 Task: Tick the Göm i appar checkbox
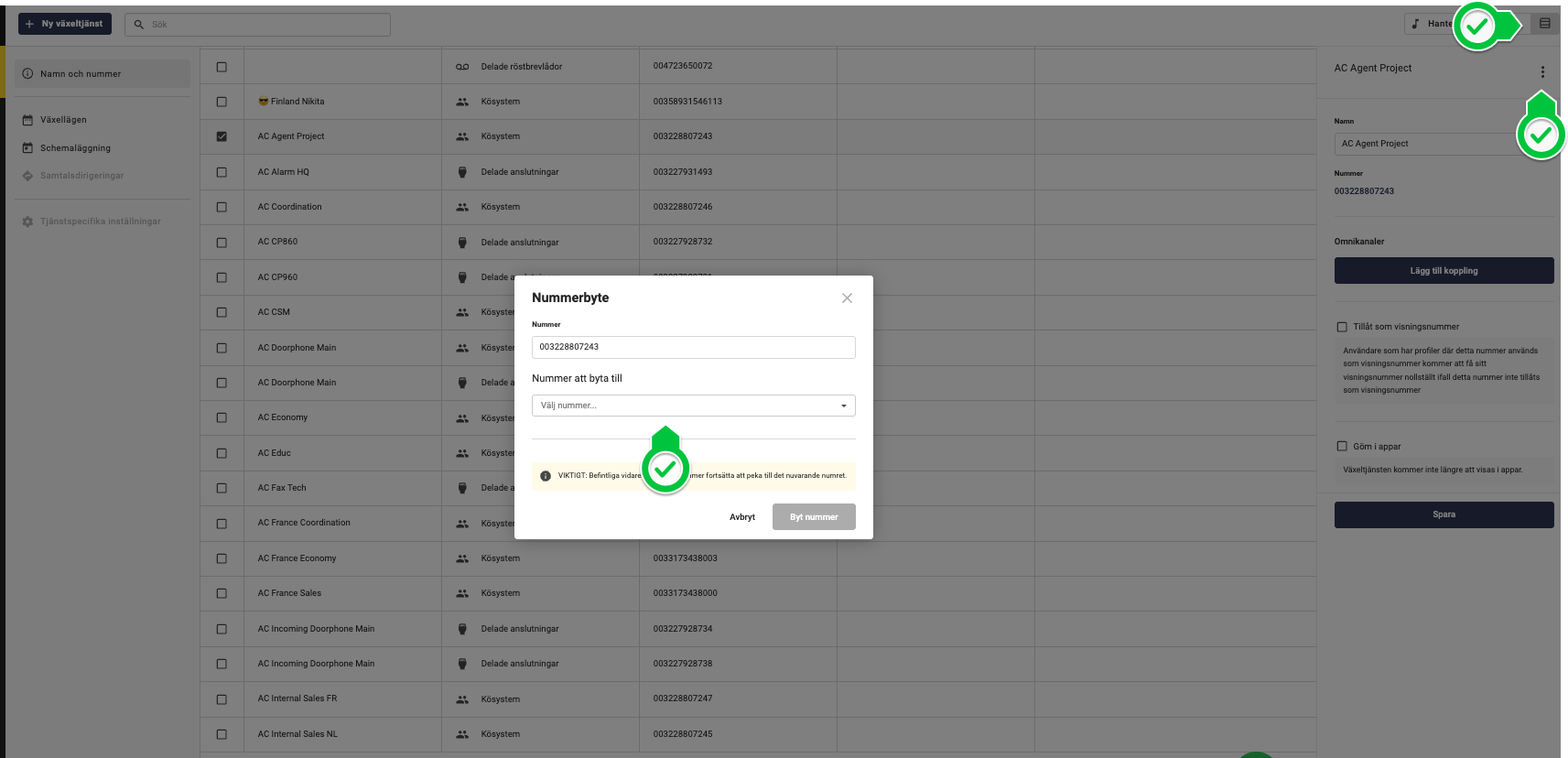(x=1342, y=447)
